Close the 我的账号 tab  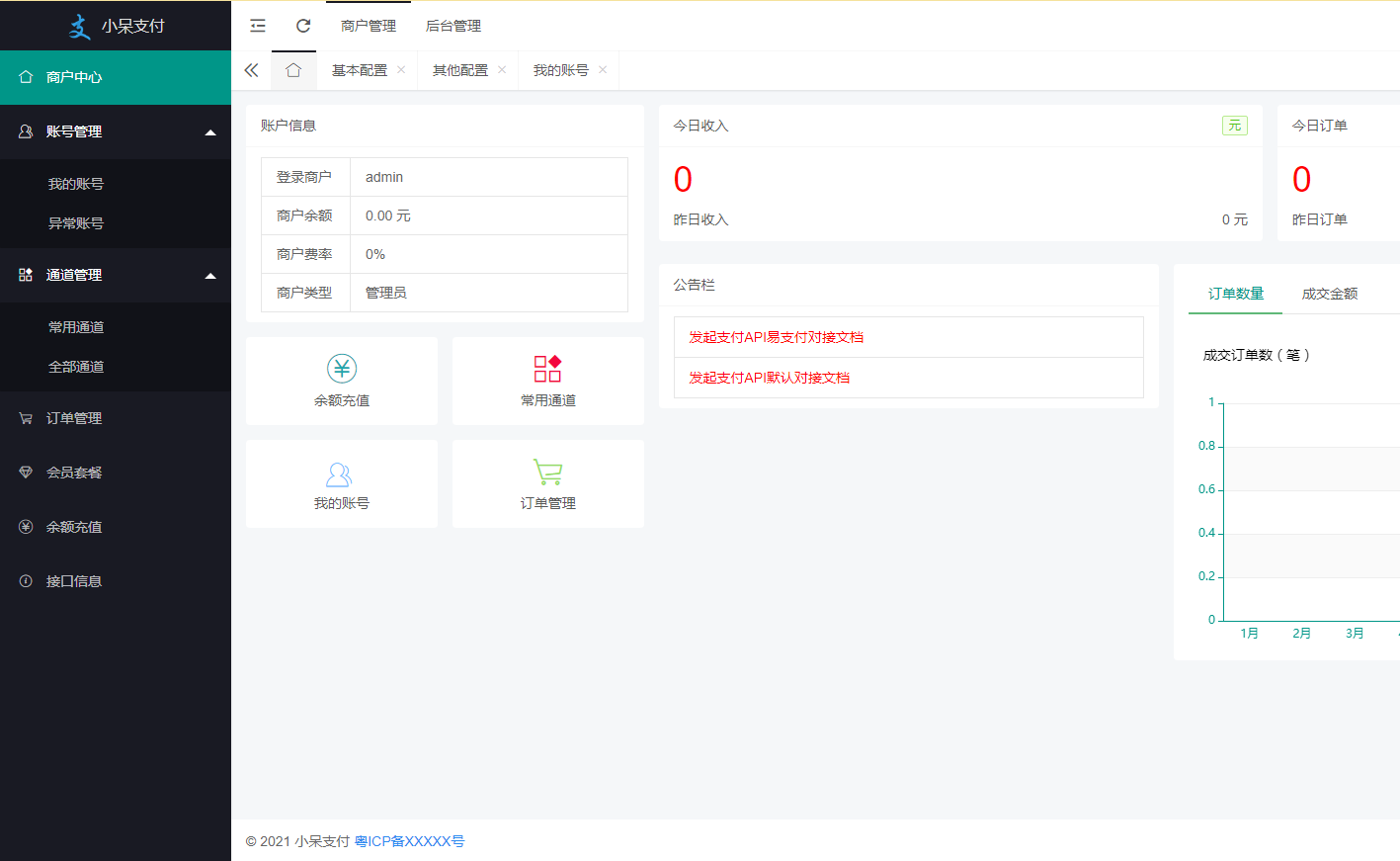(x=603, y=70)
